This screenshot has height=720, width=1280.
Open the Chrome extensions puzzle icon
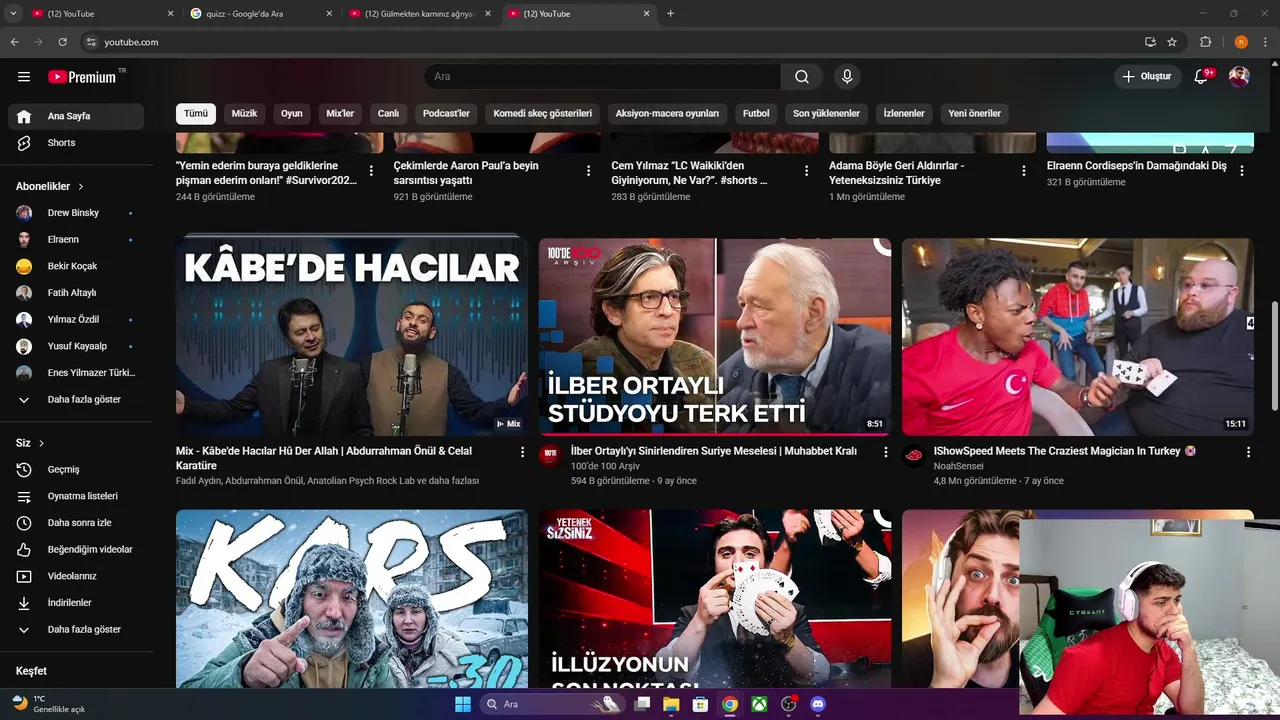(x=1205, y=42)
